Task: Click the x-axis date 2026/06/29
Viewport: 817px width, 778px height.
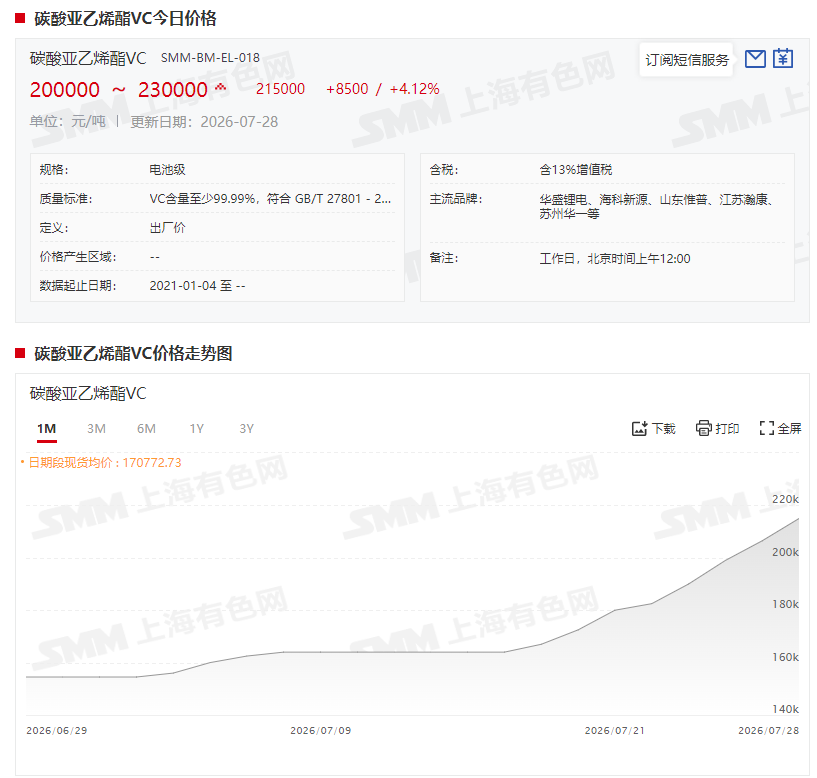Action: tap(57, 731)
